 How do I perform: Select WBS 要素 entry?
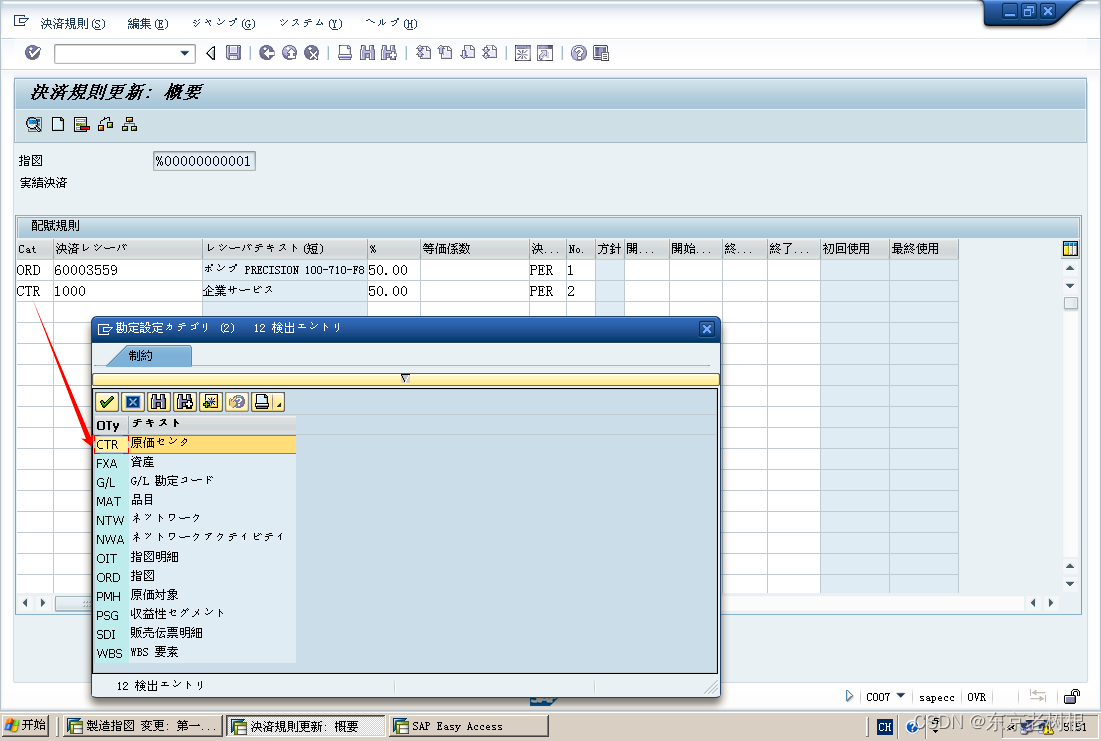coord(195,653)
